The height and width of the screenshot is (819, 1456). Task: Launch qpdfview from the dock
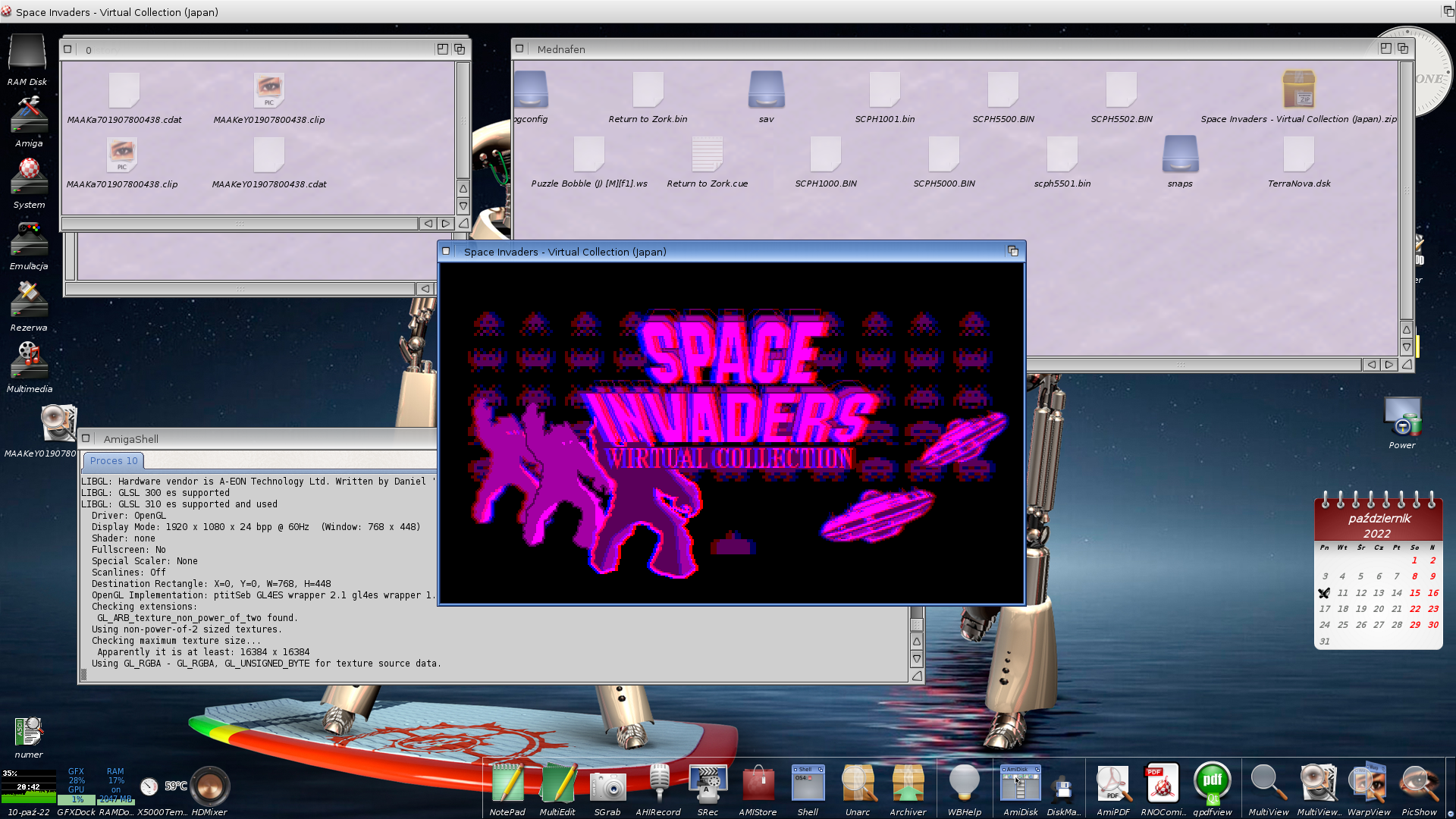1213,784
